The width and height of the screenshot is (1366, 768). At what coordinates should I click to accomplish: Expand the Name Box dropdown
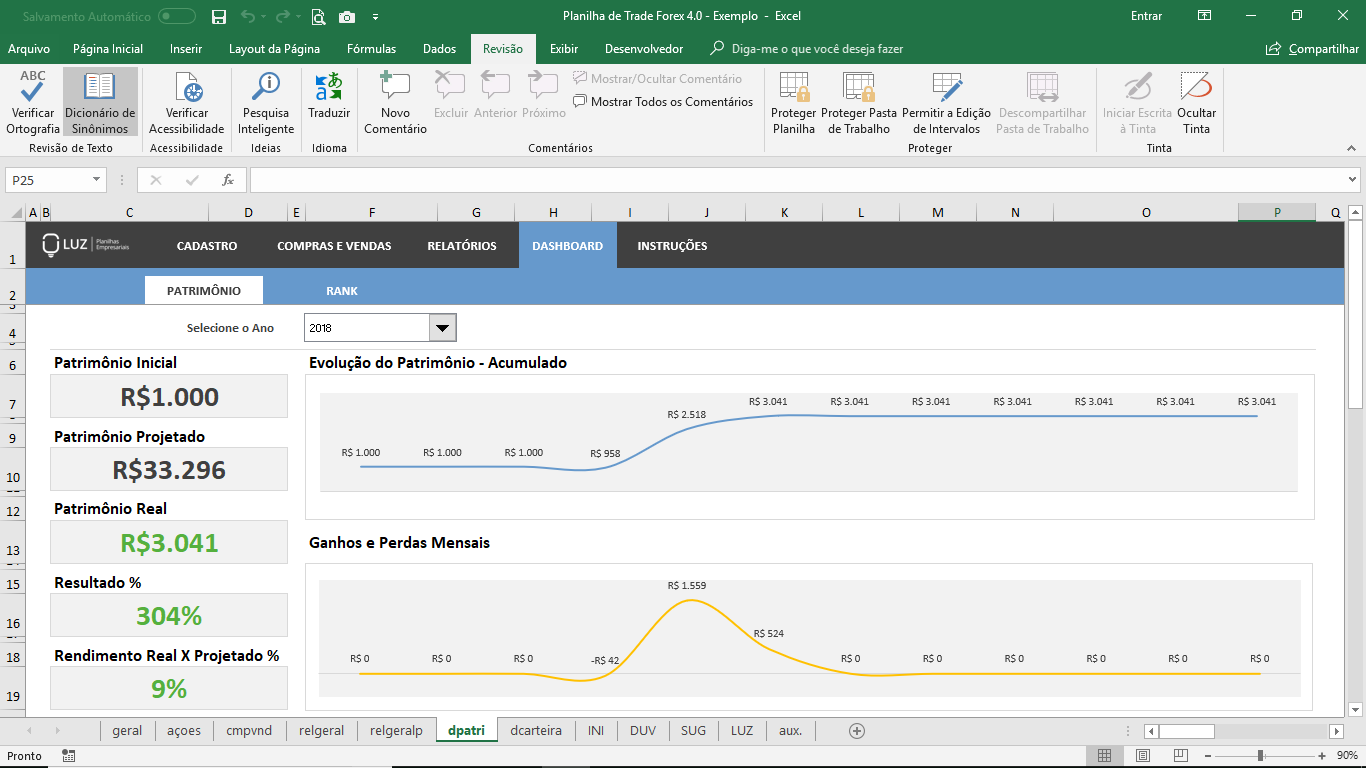95,180
